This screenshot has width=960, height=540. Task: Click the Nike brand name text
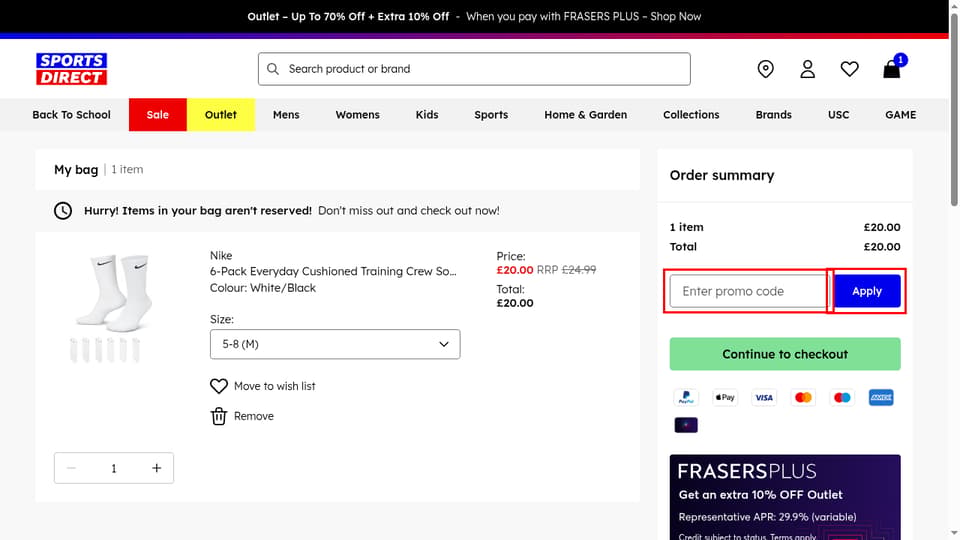tap(221, 255)
